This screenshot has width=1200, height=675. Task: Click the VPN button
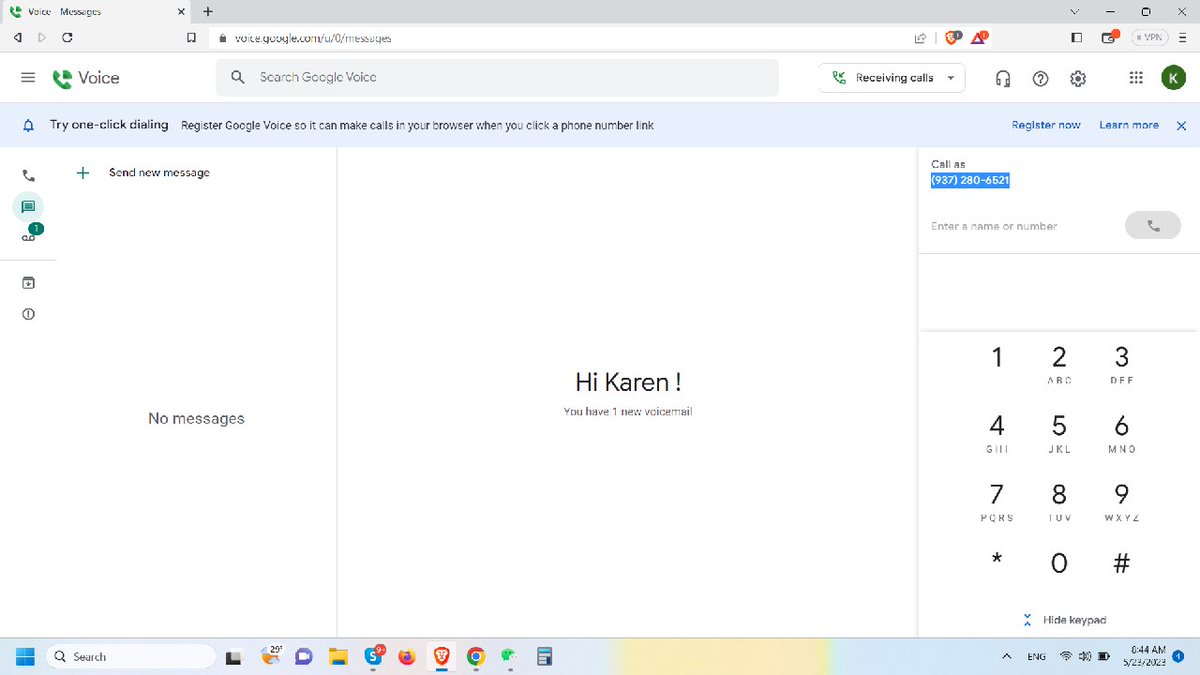tap(1150, 38)
